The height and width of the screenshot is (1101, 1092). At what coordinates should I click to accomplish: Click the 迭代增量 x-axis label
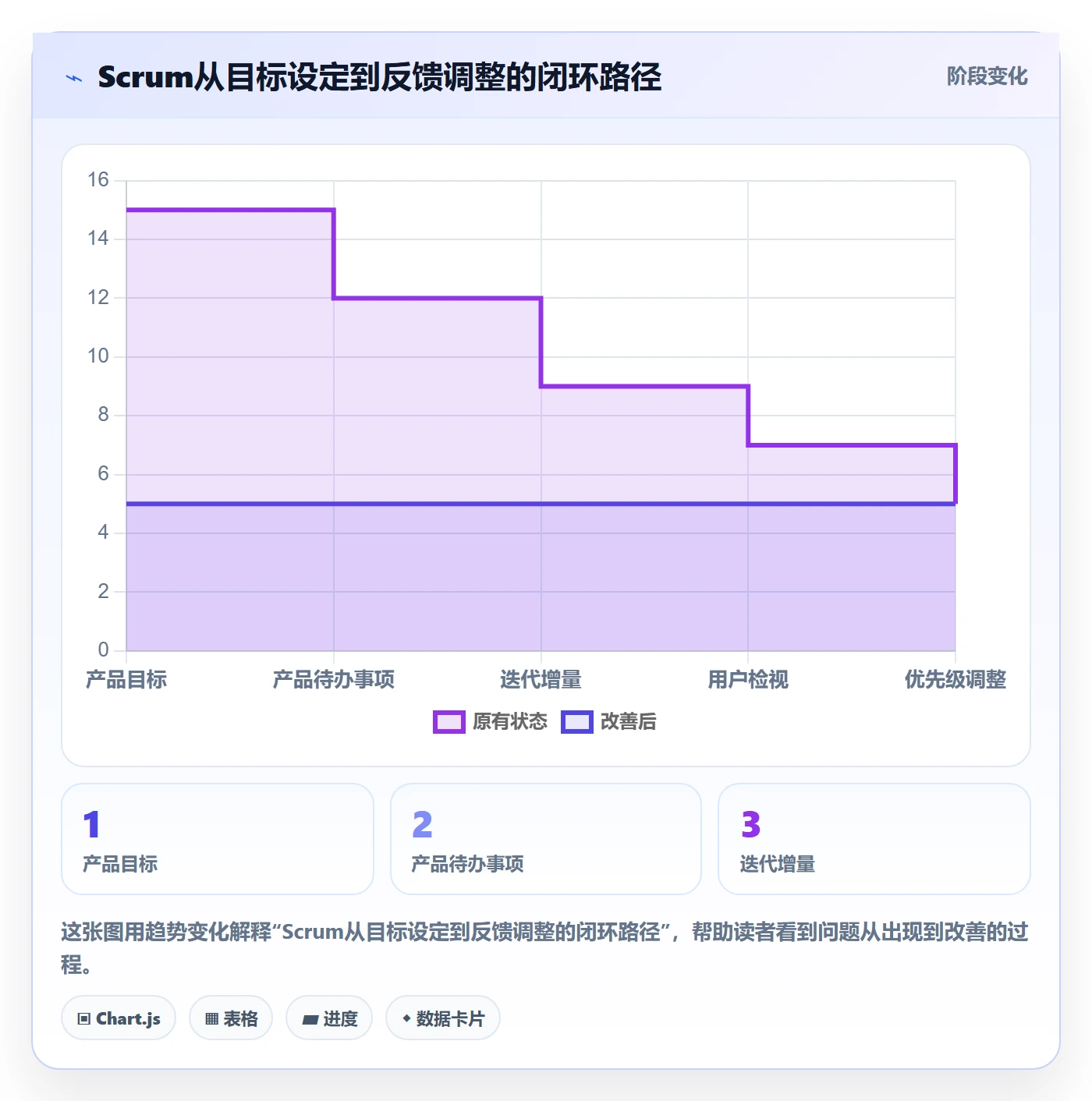[541, 680]
